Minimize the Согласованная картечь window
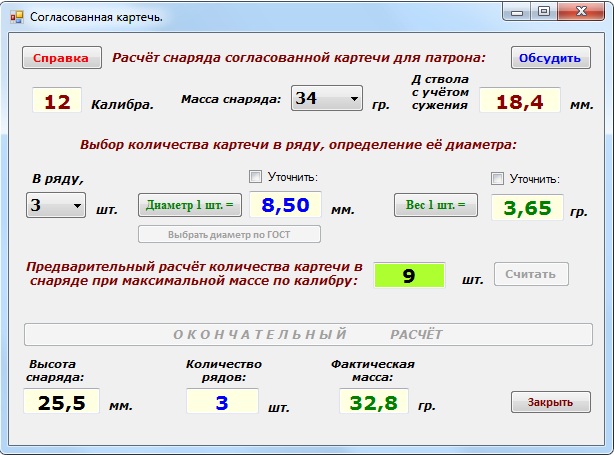614x455 pixels. [516, 12]
